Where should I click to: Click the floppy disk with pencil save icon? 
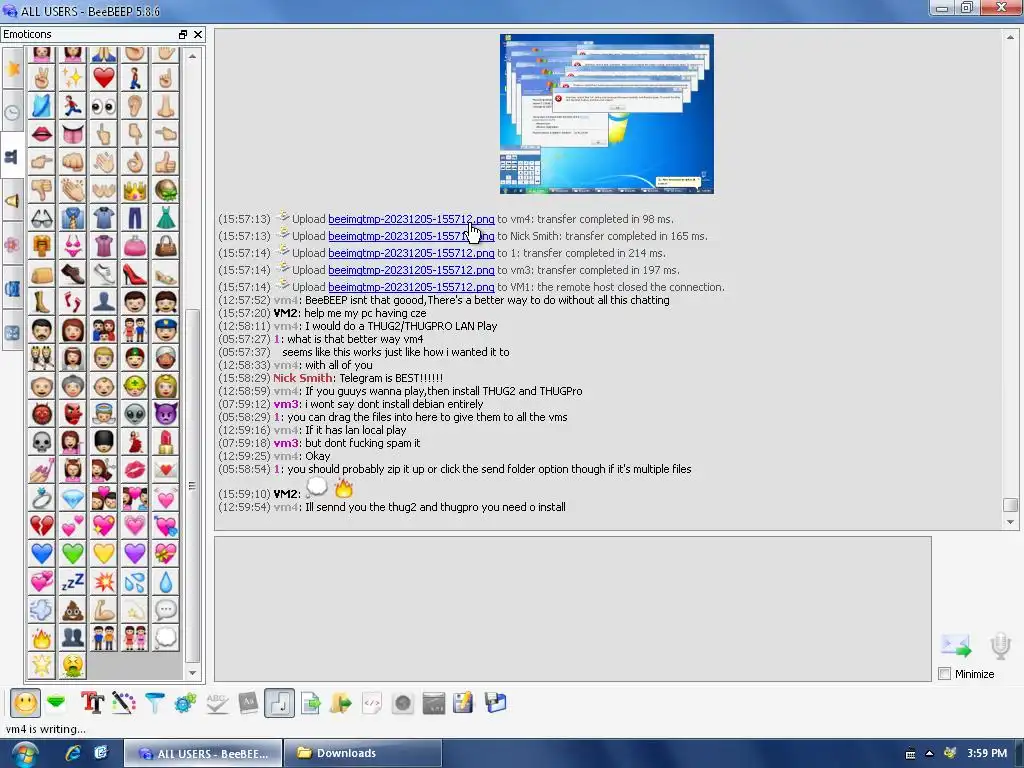coord(464,703)
